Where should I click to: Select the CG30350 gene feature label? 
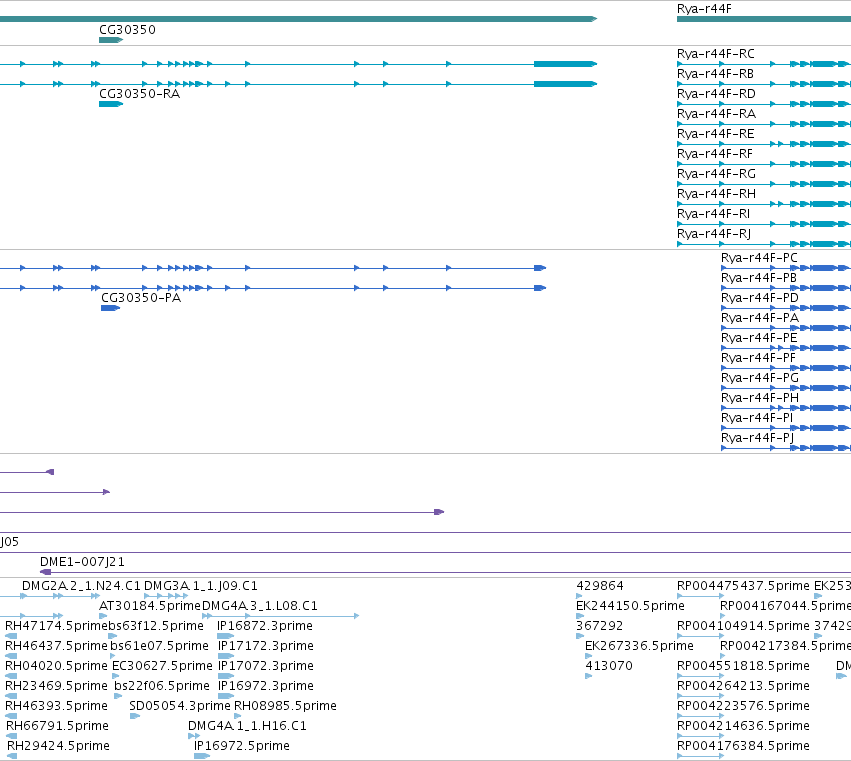(x=127, y=29)
